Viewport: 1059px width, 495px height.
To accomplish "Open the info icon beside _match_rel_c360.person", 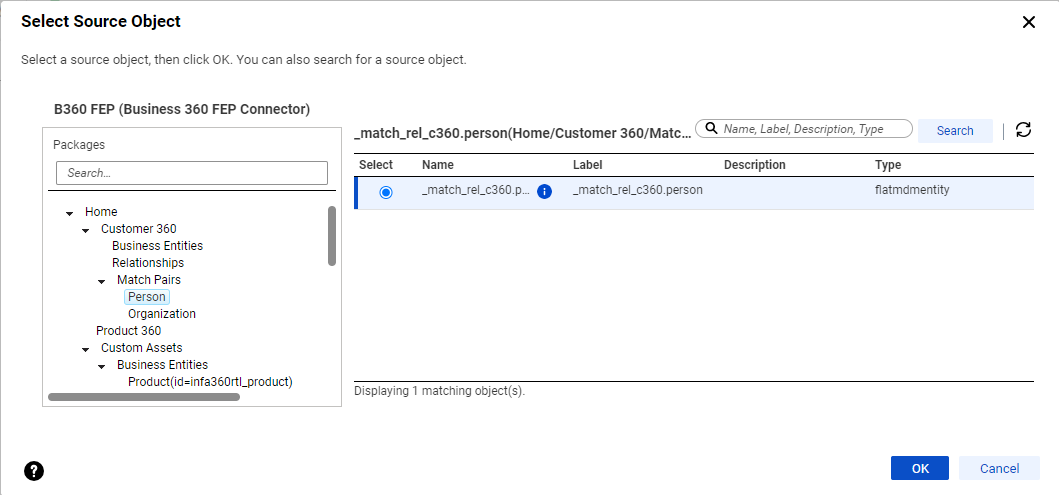I will [544, 192].
